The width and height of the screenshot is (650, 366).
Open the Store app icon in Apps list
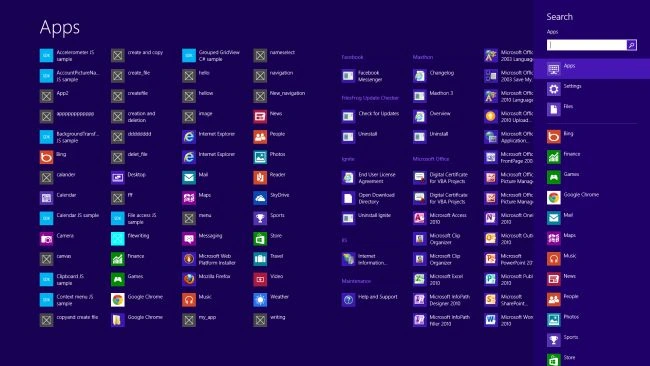260,239
